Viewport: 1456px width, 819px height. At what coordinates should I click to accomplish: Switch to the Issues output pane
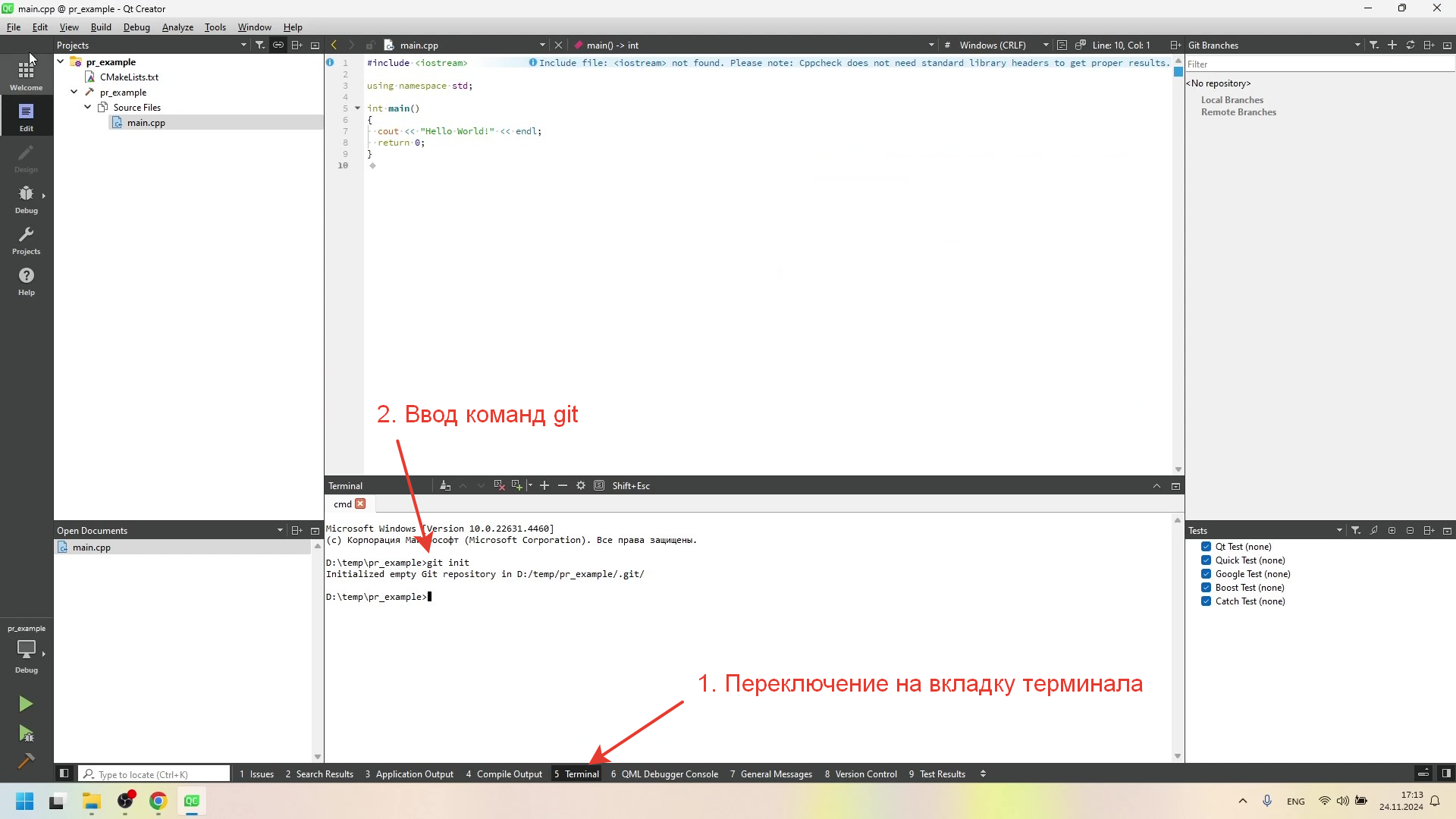point(256,773)
